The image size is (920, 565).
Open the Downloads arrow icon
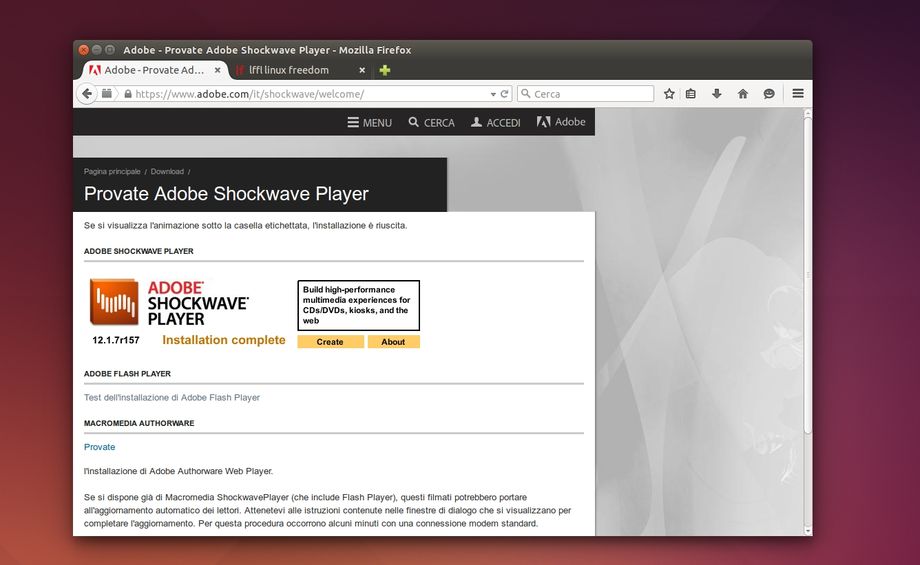pyautogui.click(x=717, y=94)
